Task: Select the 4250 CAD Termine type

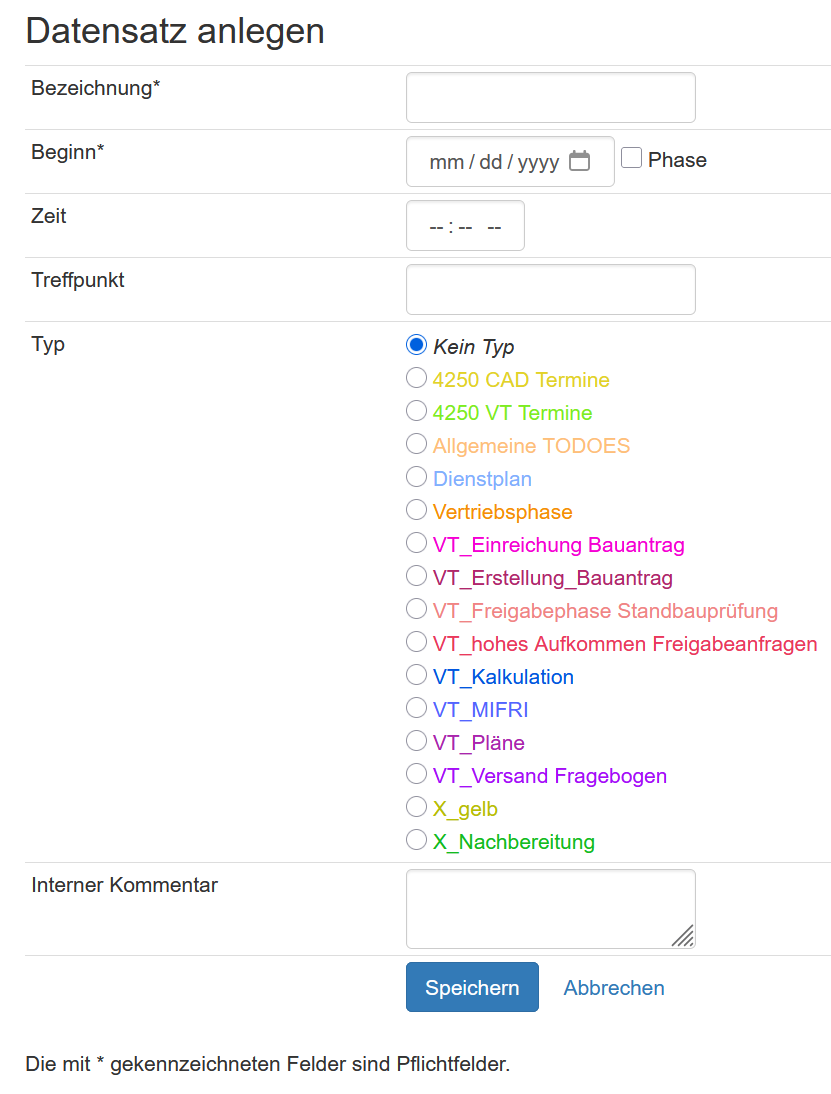Action: coord(416,377)
